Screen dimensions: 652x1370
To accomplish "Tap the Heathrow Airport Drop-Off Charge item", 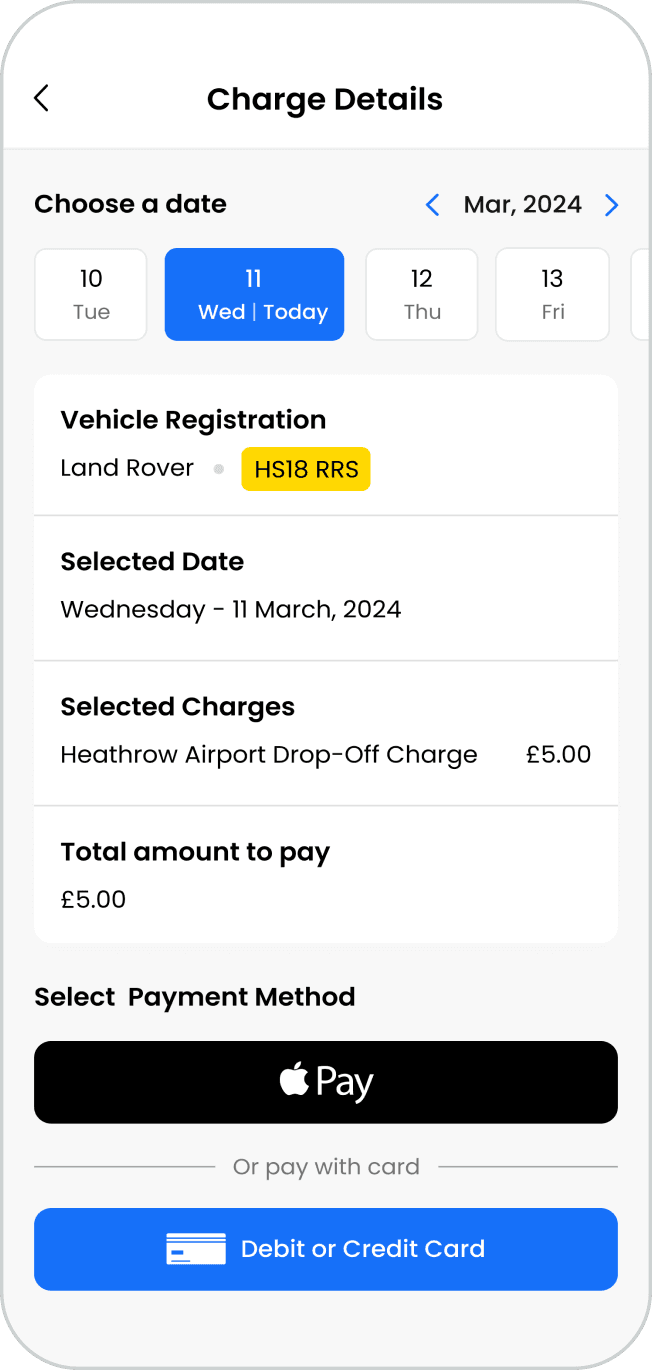I will tap(269, 754).
